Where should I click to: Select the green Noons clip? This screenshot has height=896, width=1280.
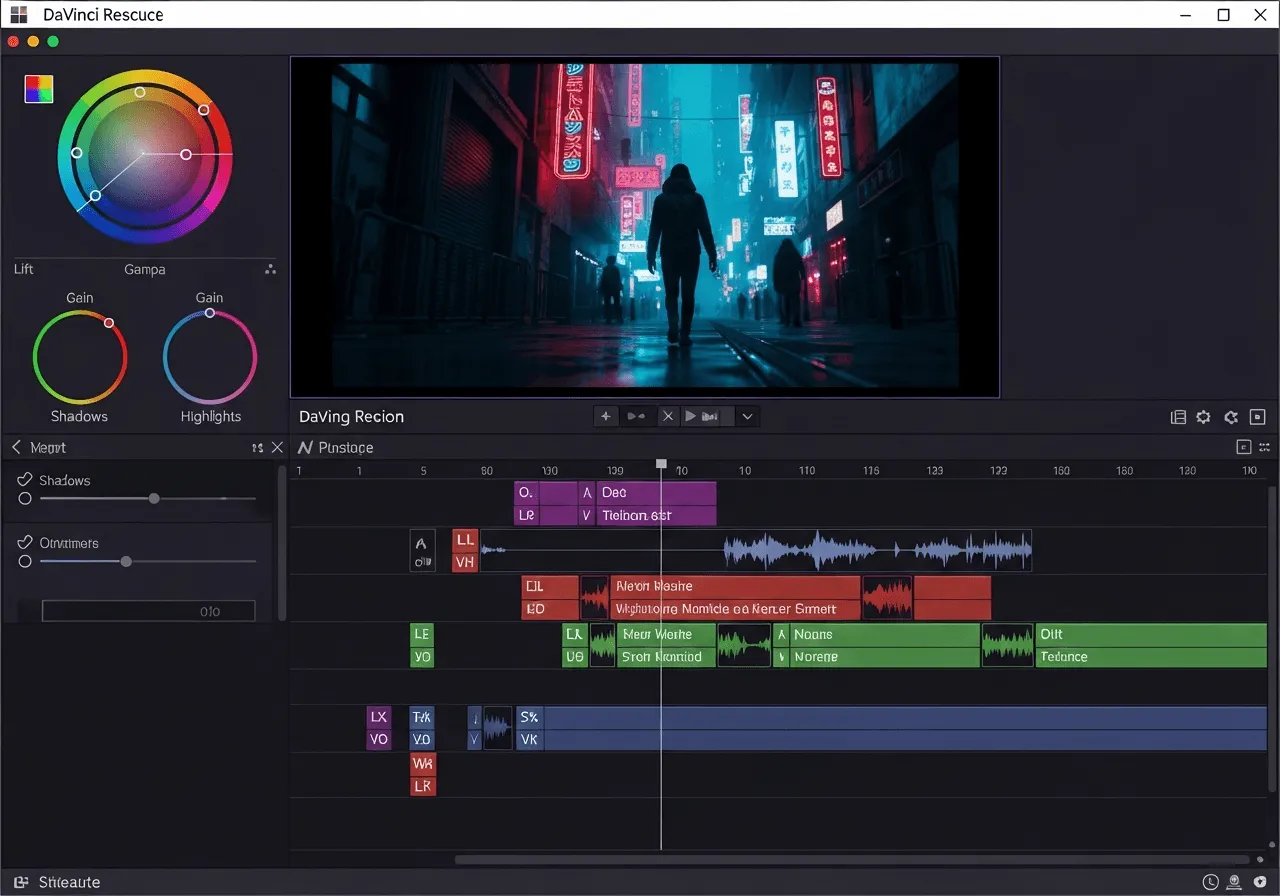tap(884, 634)
